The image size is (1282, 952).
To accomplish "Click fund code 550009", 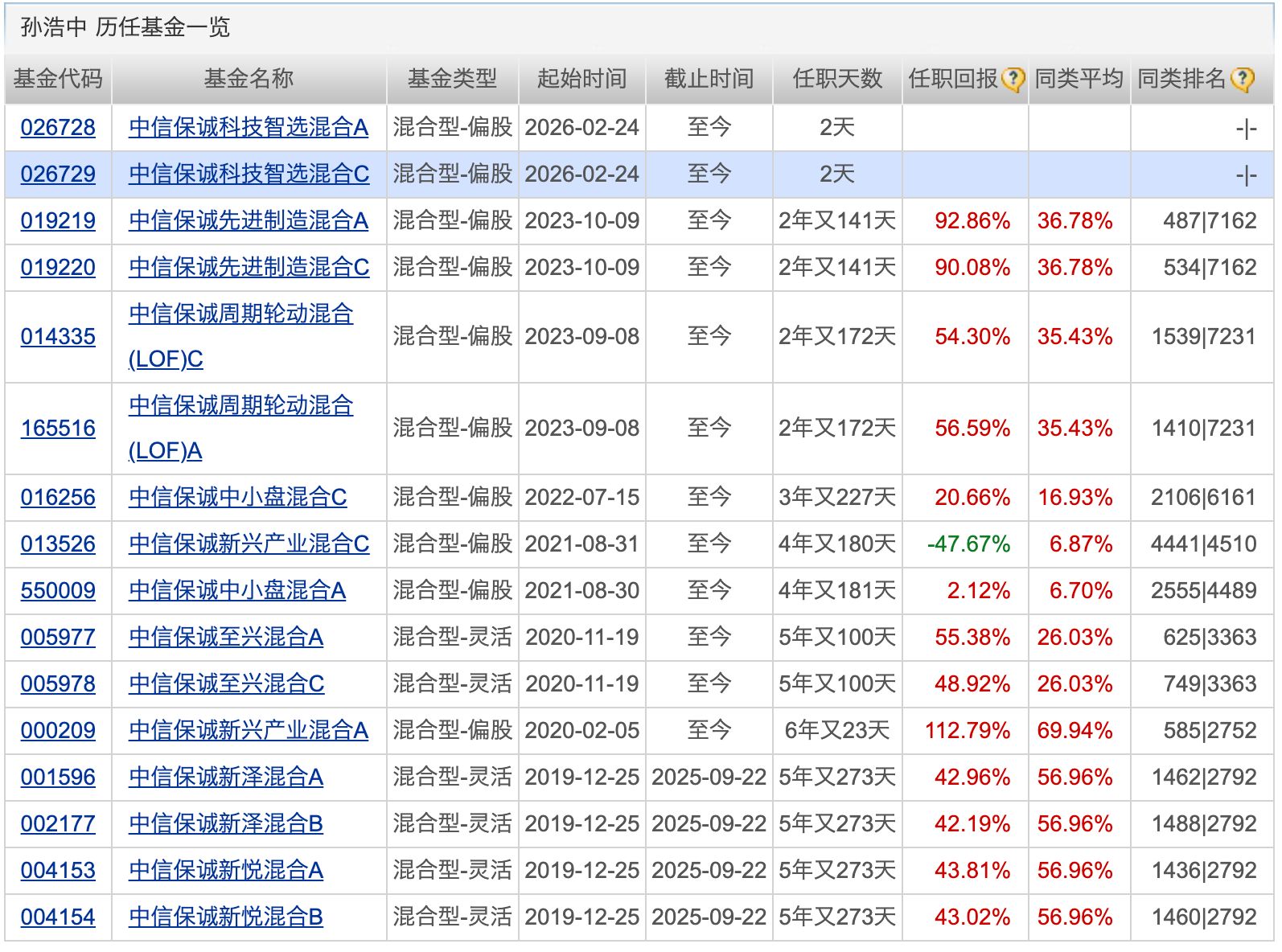I will tap(58, 591).
